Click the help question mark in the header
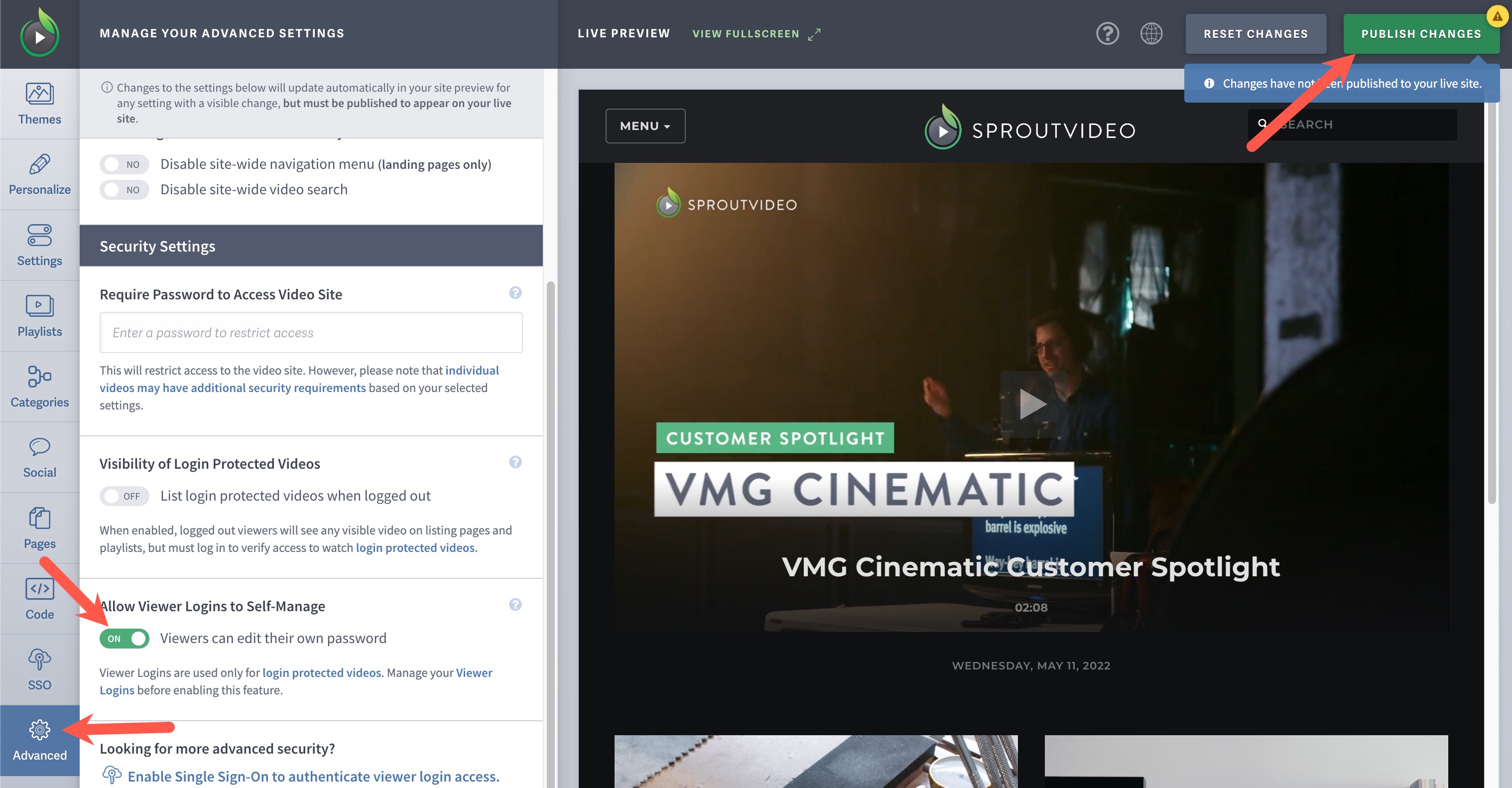1512x788 pixels. pyautogui.click(x=1108, y=34)
